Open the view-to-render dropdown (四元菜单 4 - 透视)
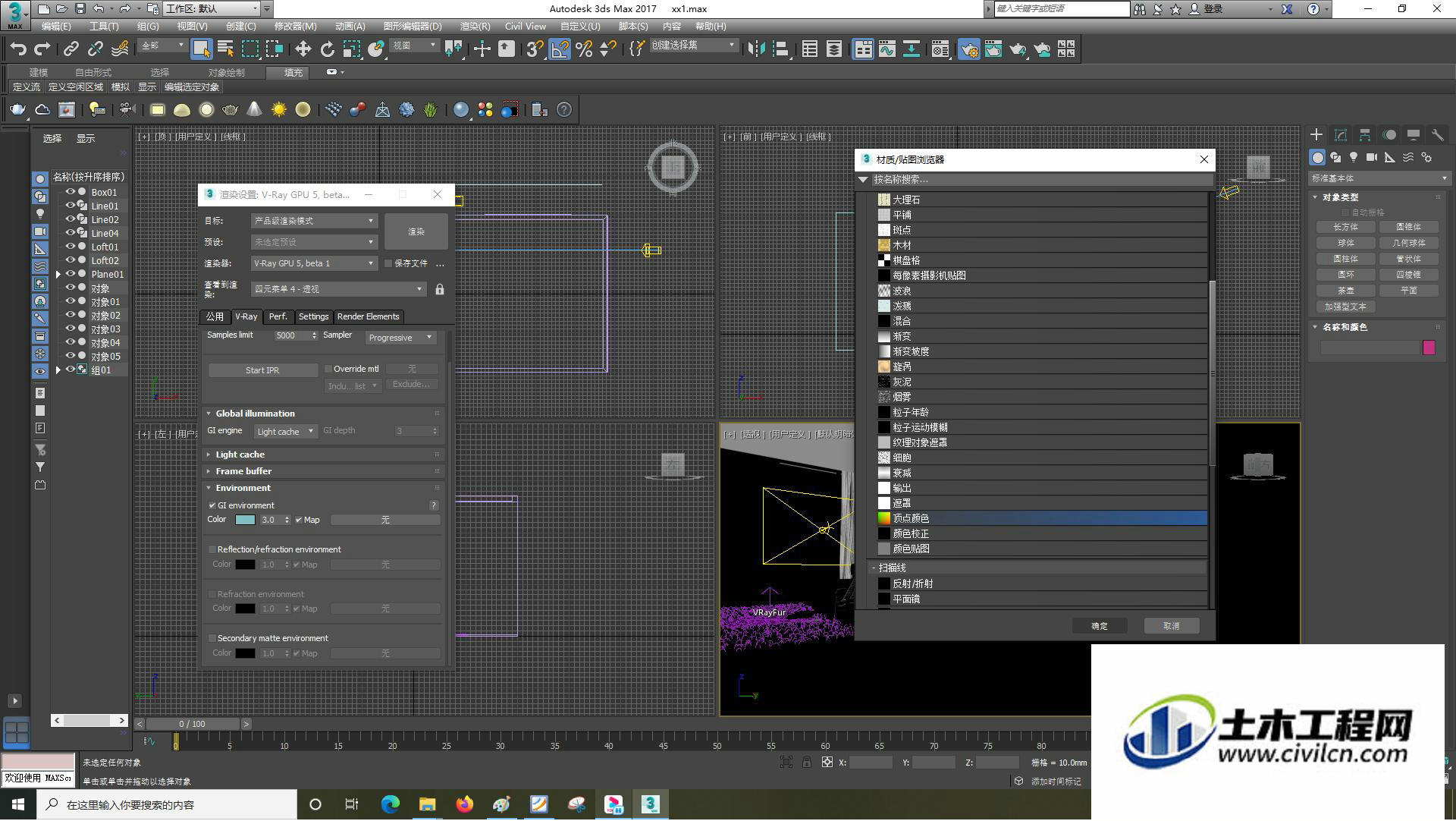1456x821 pixels. coord(338,290)
